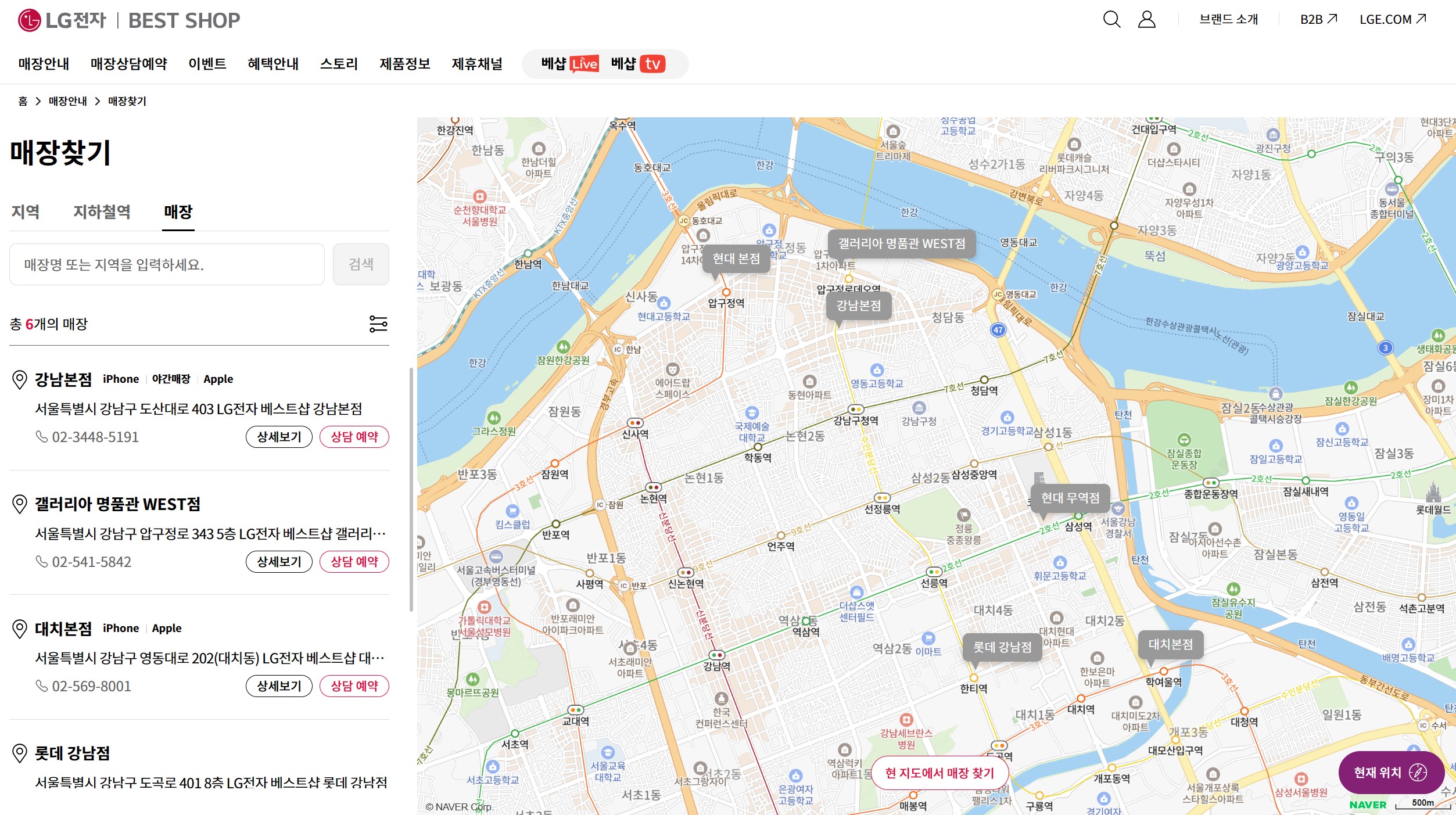Open the 브랜드 소개 link

click(x=1228, y=19)
